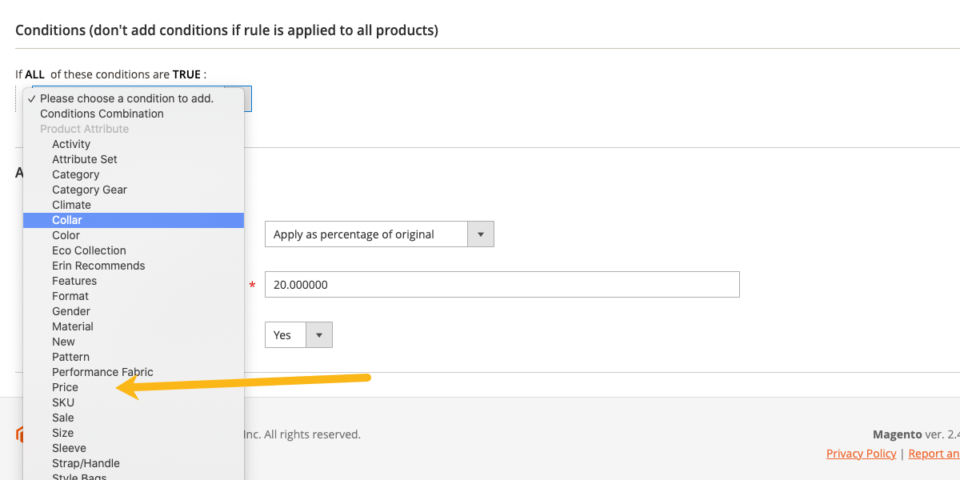Select Erin Recommends option
Screen dimensions: 960x480
point(98,266)
